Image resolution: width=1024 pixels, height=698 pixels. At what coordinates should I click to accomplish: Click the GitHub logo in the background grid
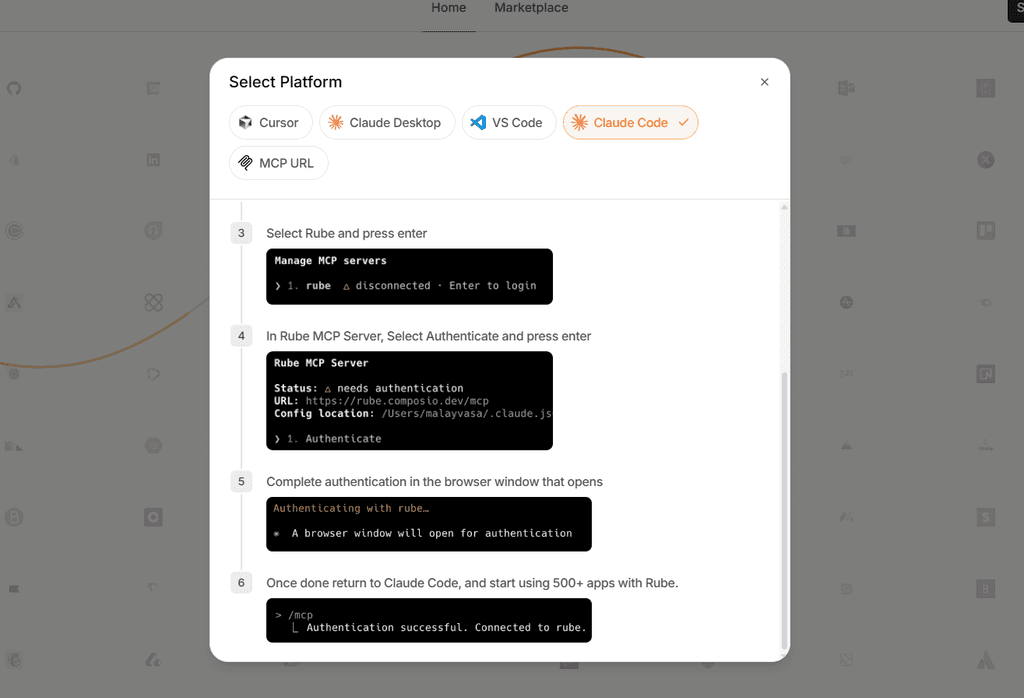click(14, 88)
